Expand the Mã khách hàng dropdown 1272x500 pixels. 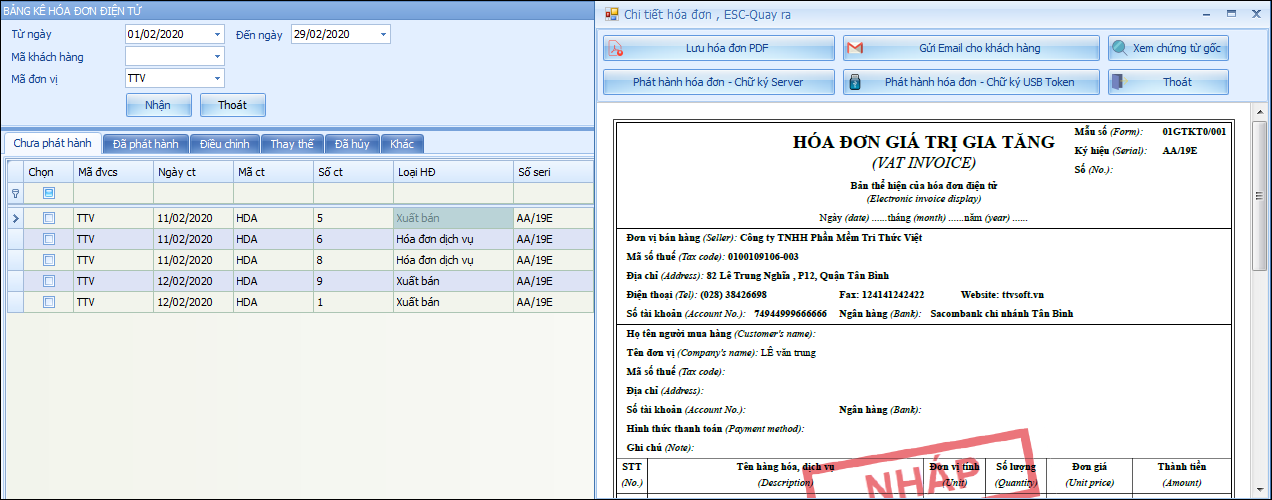click(x=217, y=56)
